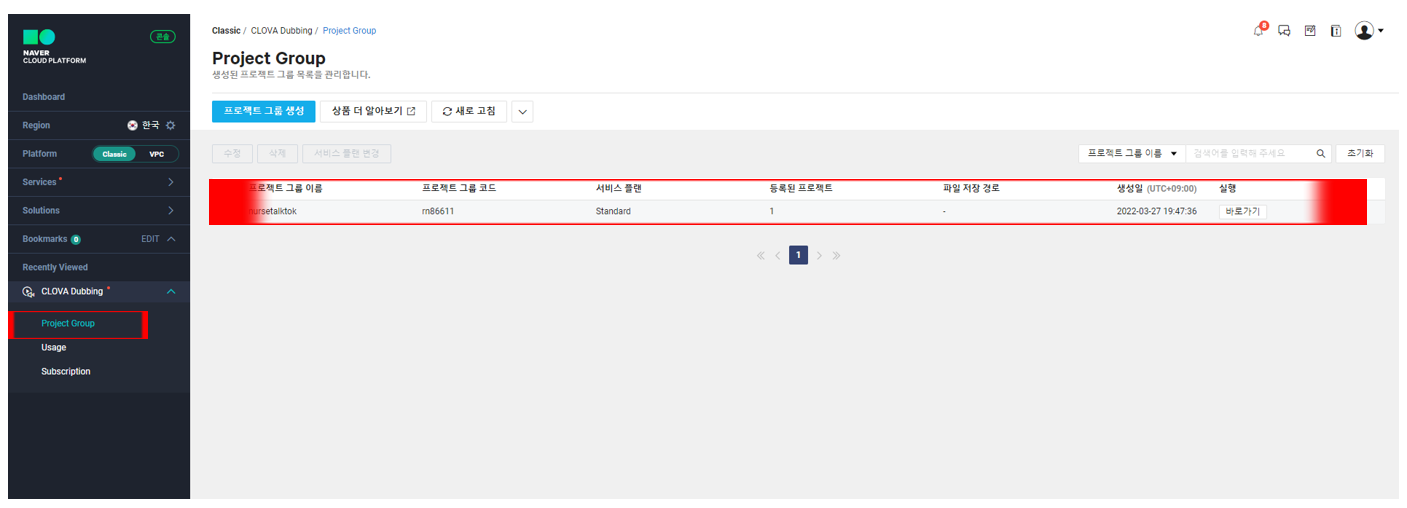Open the Usage sidebar item

coord(54,348)
